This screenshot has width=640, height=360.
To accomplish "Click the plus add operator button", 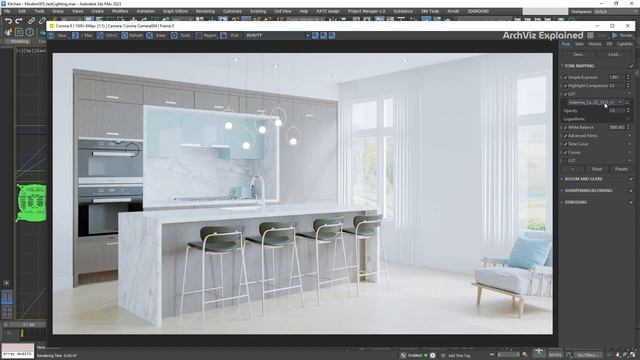I will [x=572, y=169].
